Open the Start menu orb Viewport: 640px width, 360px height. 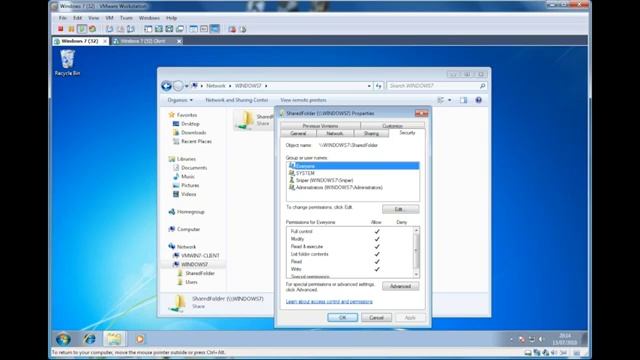63,339
